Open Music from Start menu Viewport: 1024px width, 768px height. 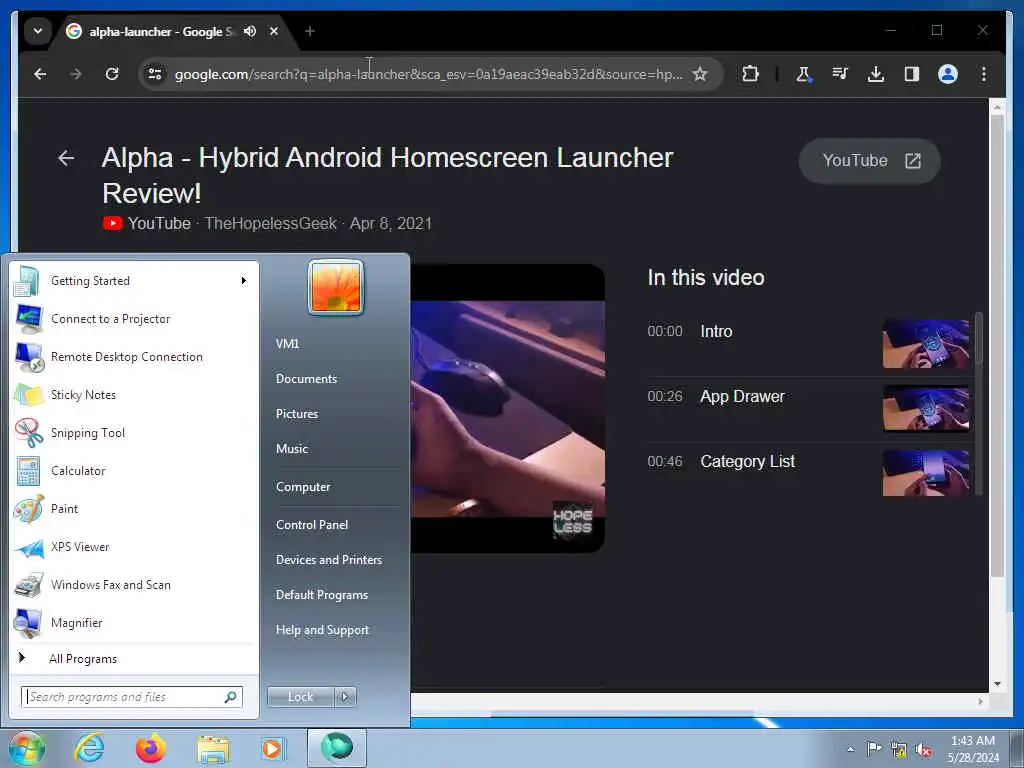[292, 449]
